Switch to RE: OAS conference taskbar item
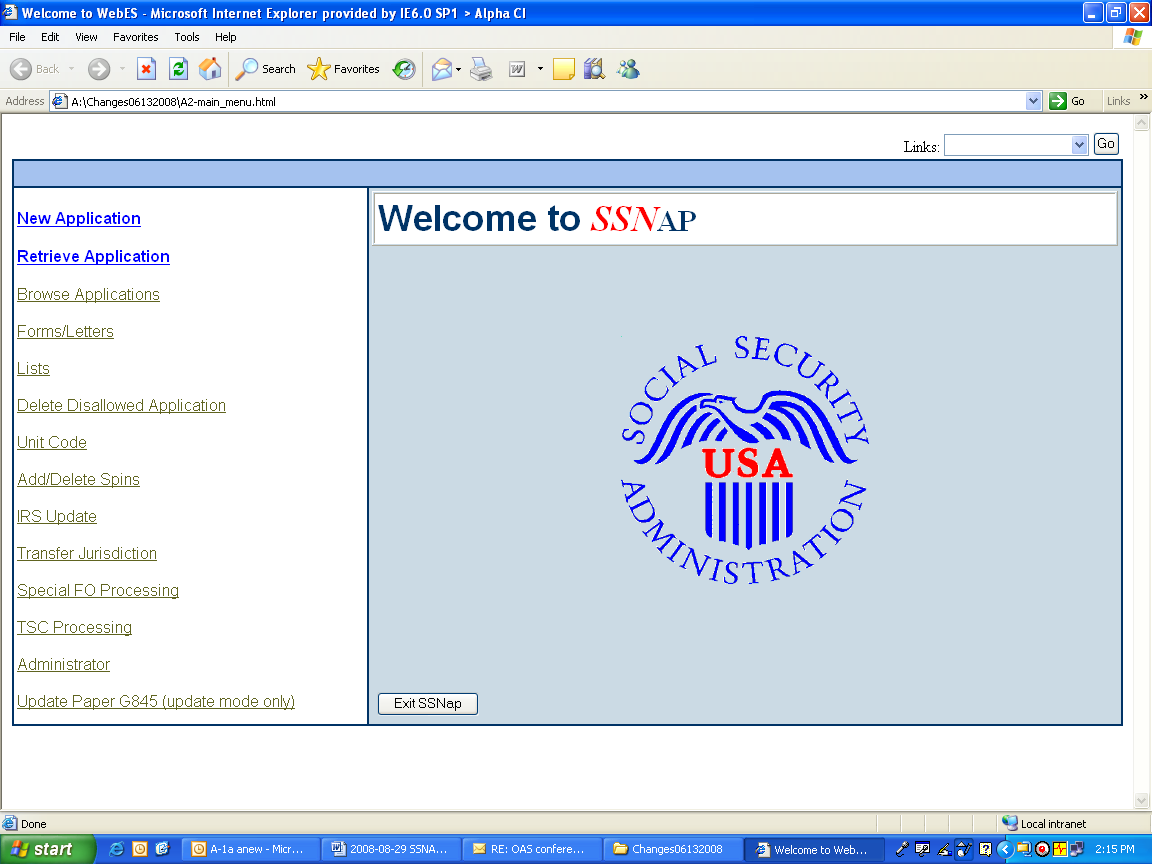 pyautogui.click(x=532, y=849)
